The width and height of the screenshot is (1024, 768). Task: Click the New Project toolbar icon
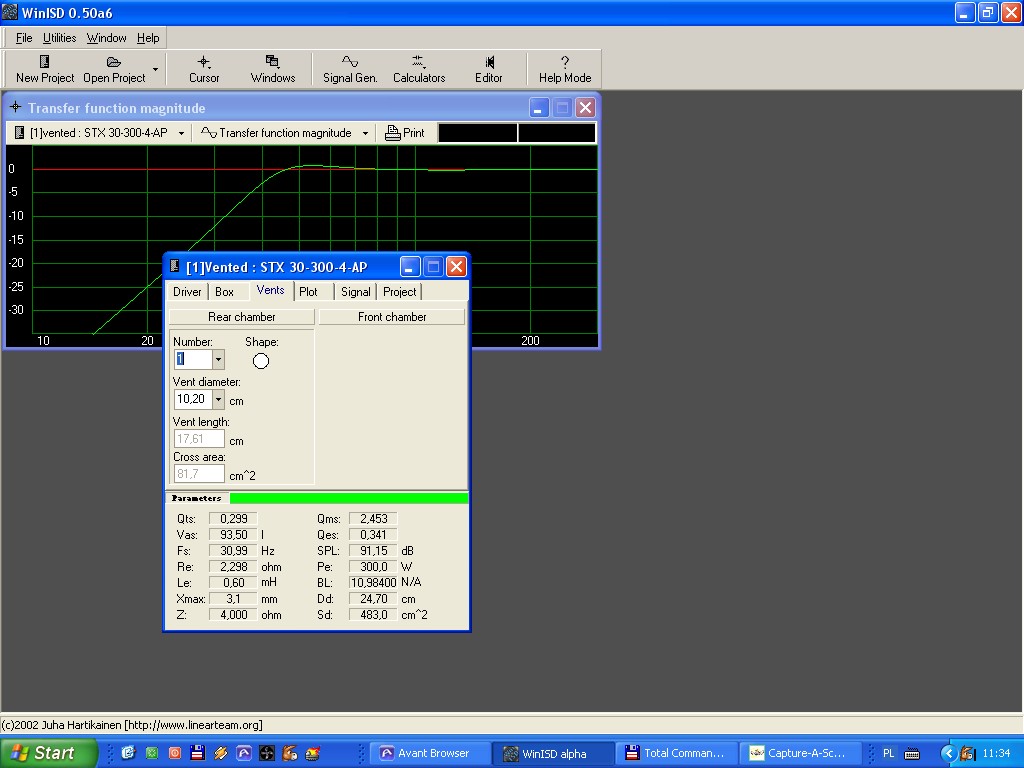click(x=45, y=69)
